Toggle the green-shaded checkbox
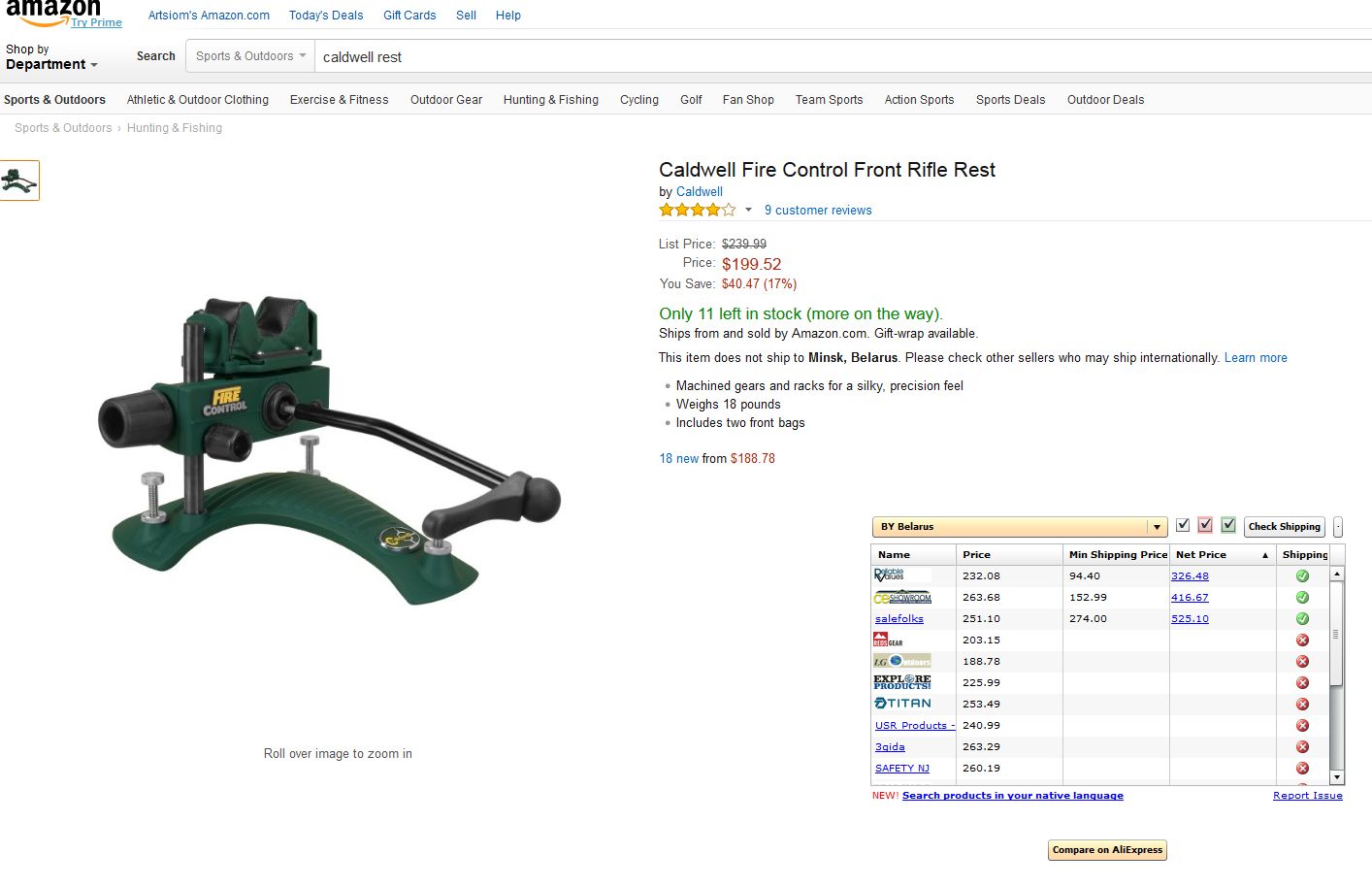This screenshot has height=887, width=1372. coord(1228,526)
